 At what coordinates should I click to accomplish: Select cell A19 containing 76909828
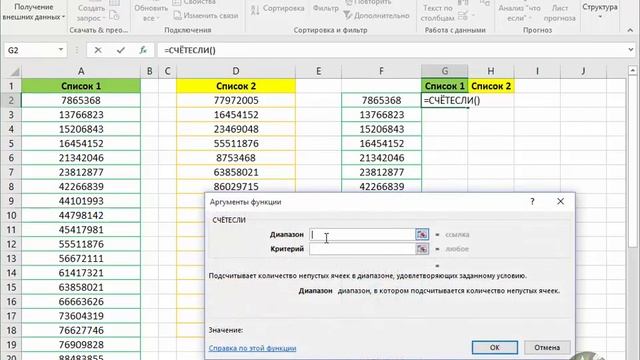pos(81,344)
